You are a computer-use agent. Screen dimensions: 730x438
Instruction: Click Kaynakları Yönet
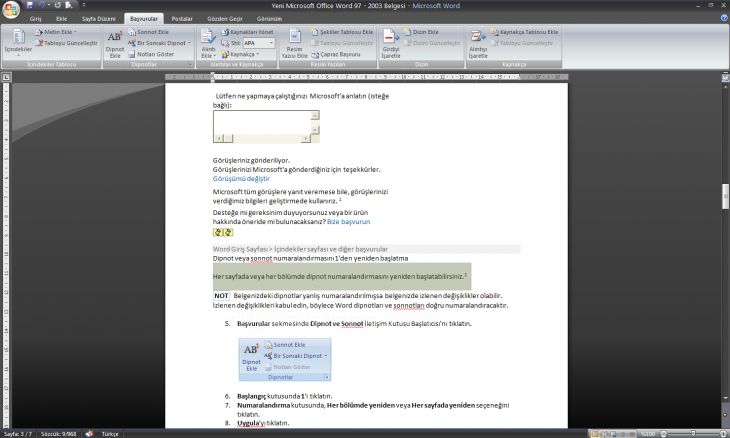[248, 32]
